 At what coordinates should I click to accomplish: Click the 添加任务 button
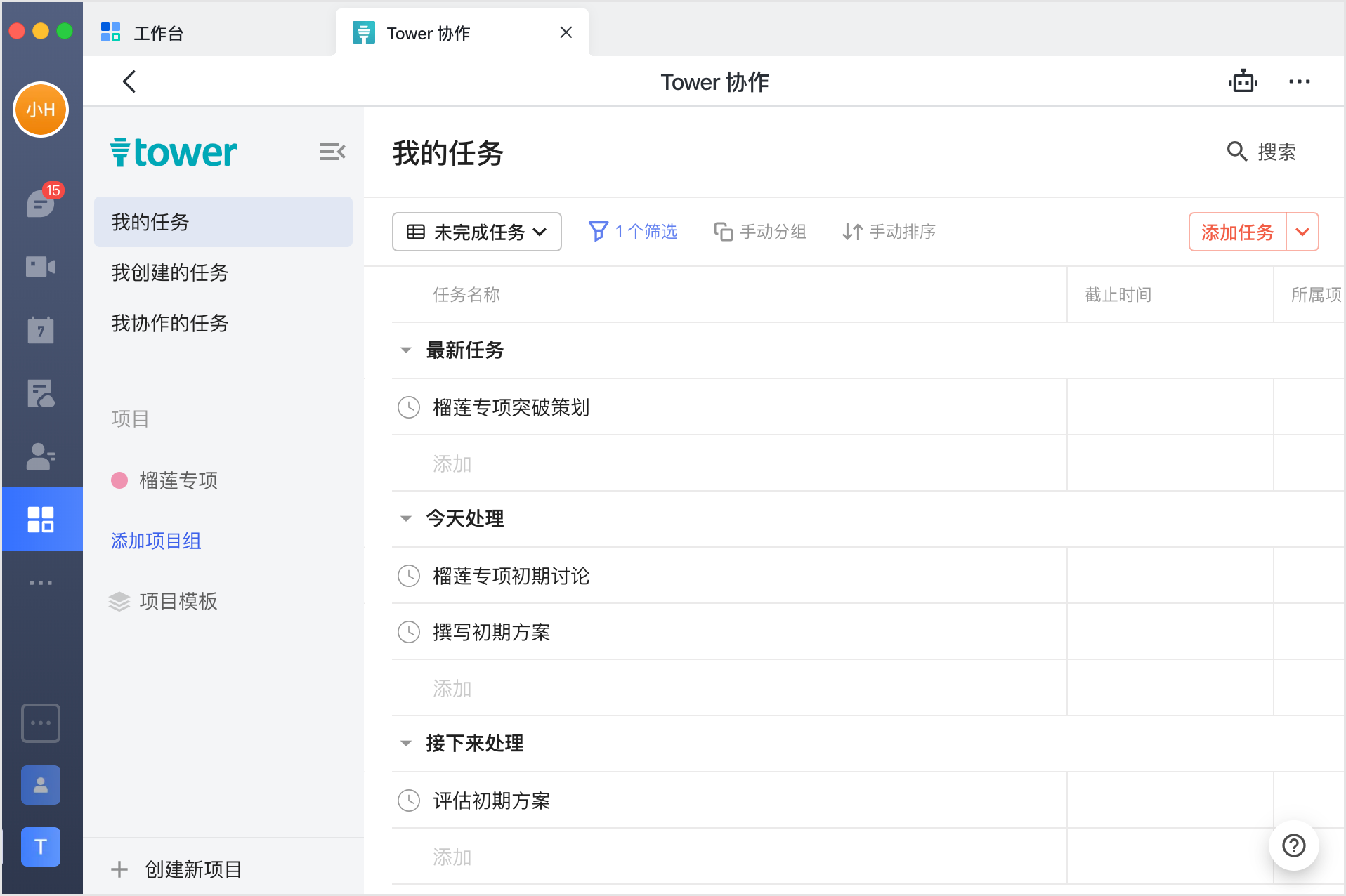point(1237,232)
